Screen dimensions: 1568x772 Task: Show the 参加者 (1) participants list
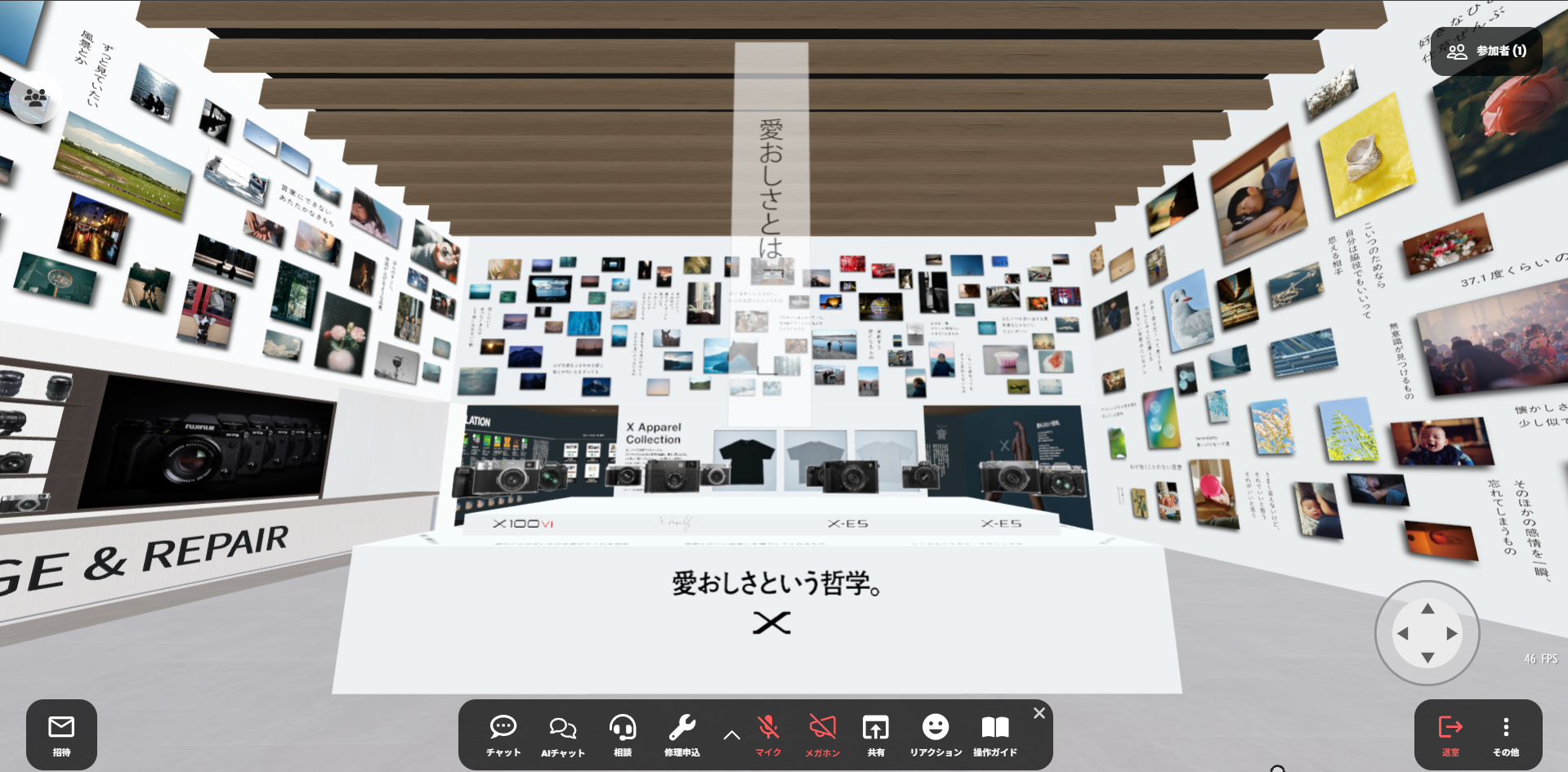click(1487, 51)
